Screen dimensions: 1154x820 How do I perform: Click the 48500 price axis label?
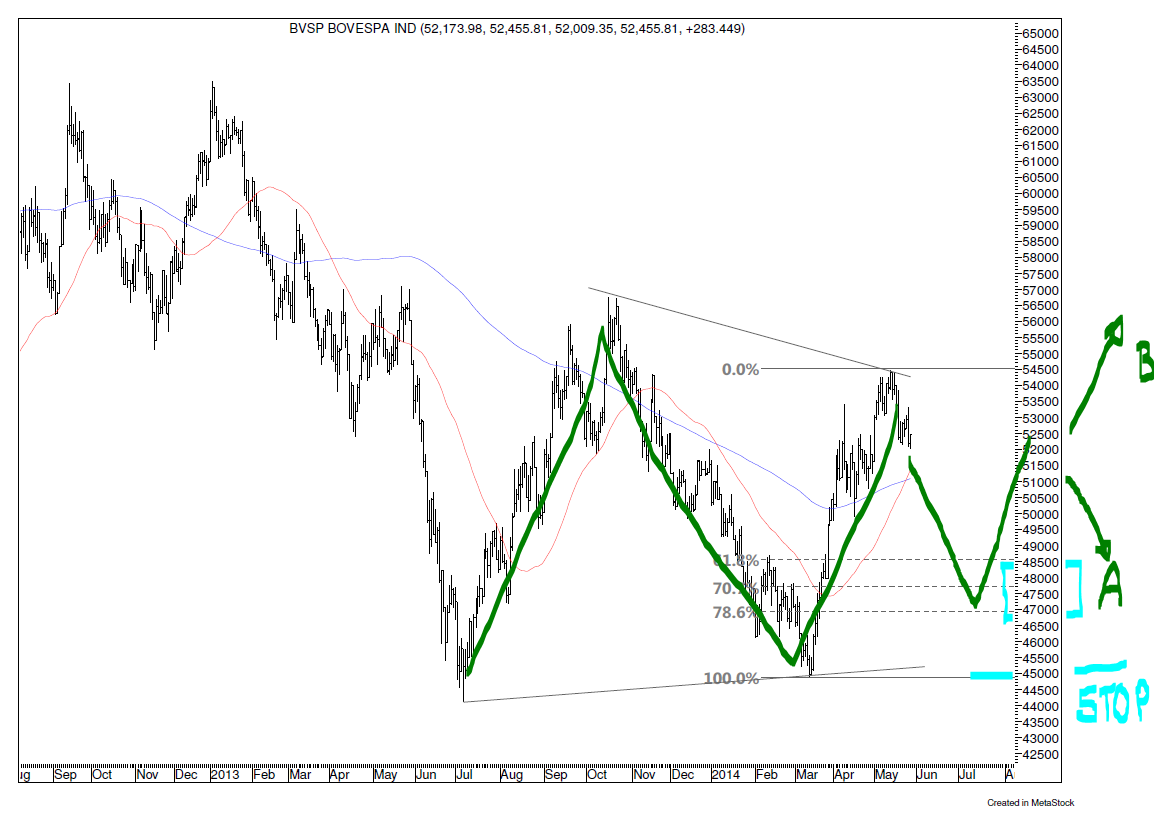(1041, 563)
